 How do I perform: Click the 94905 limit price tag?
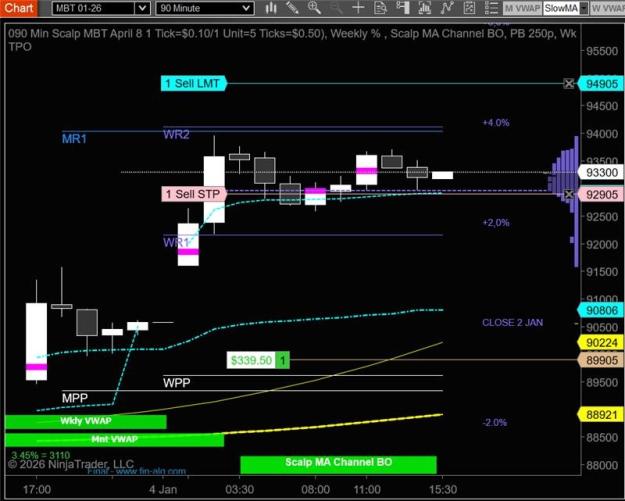click(x=601, y=84)
